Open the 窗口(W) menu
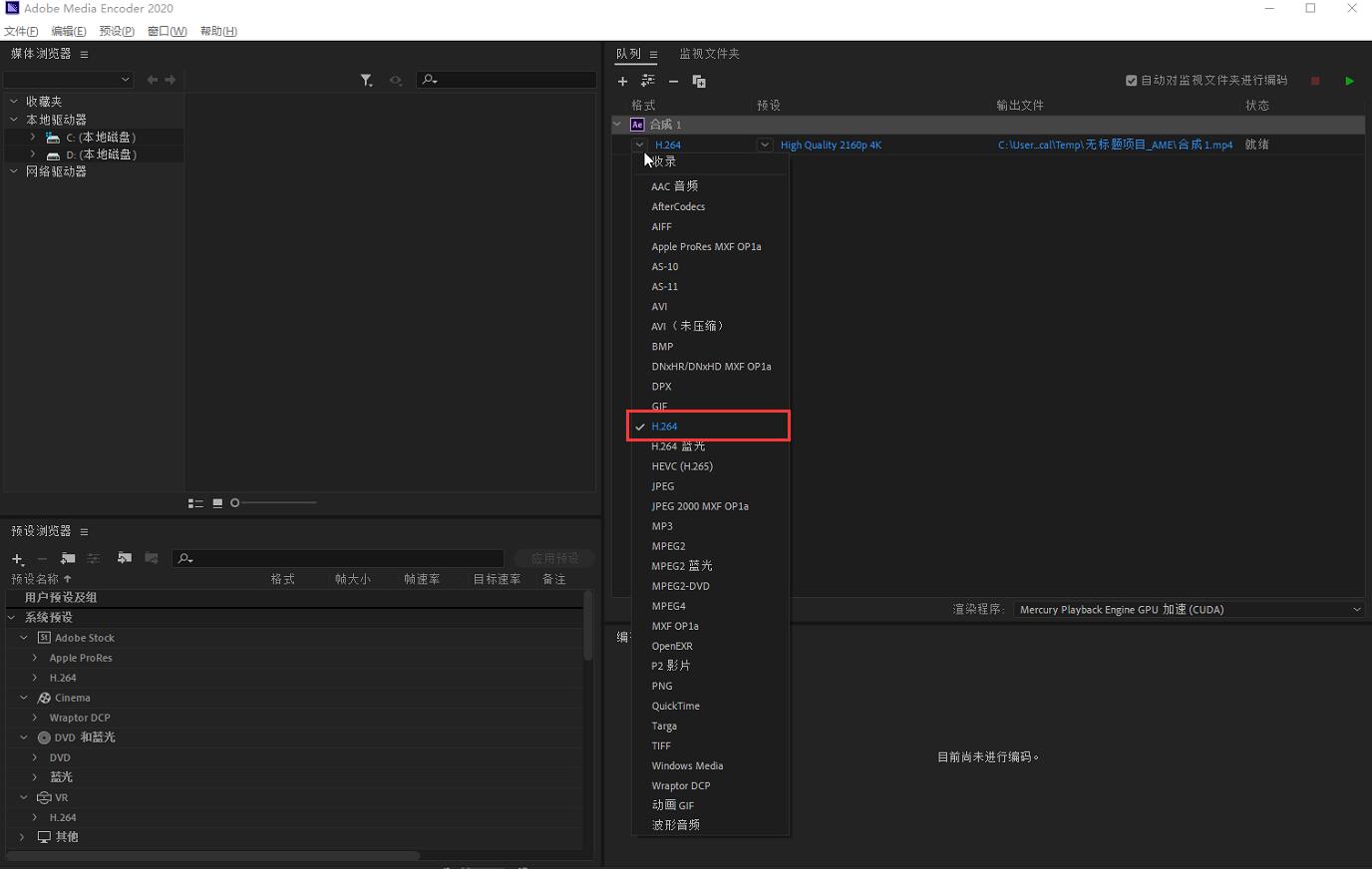This screenshot has width=1372, height=869. coord(167,31)
